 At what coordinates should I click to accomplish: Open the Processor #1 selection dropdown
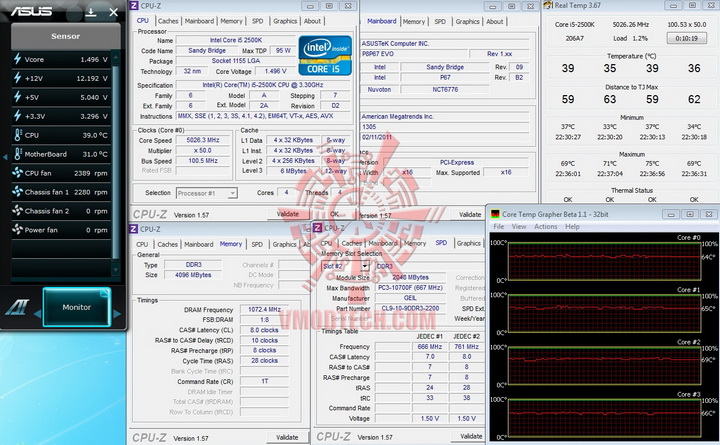tap(207, 193)
